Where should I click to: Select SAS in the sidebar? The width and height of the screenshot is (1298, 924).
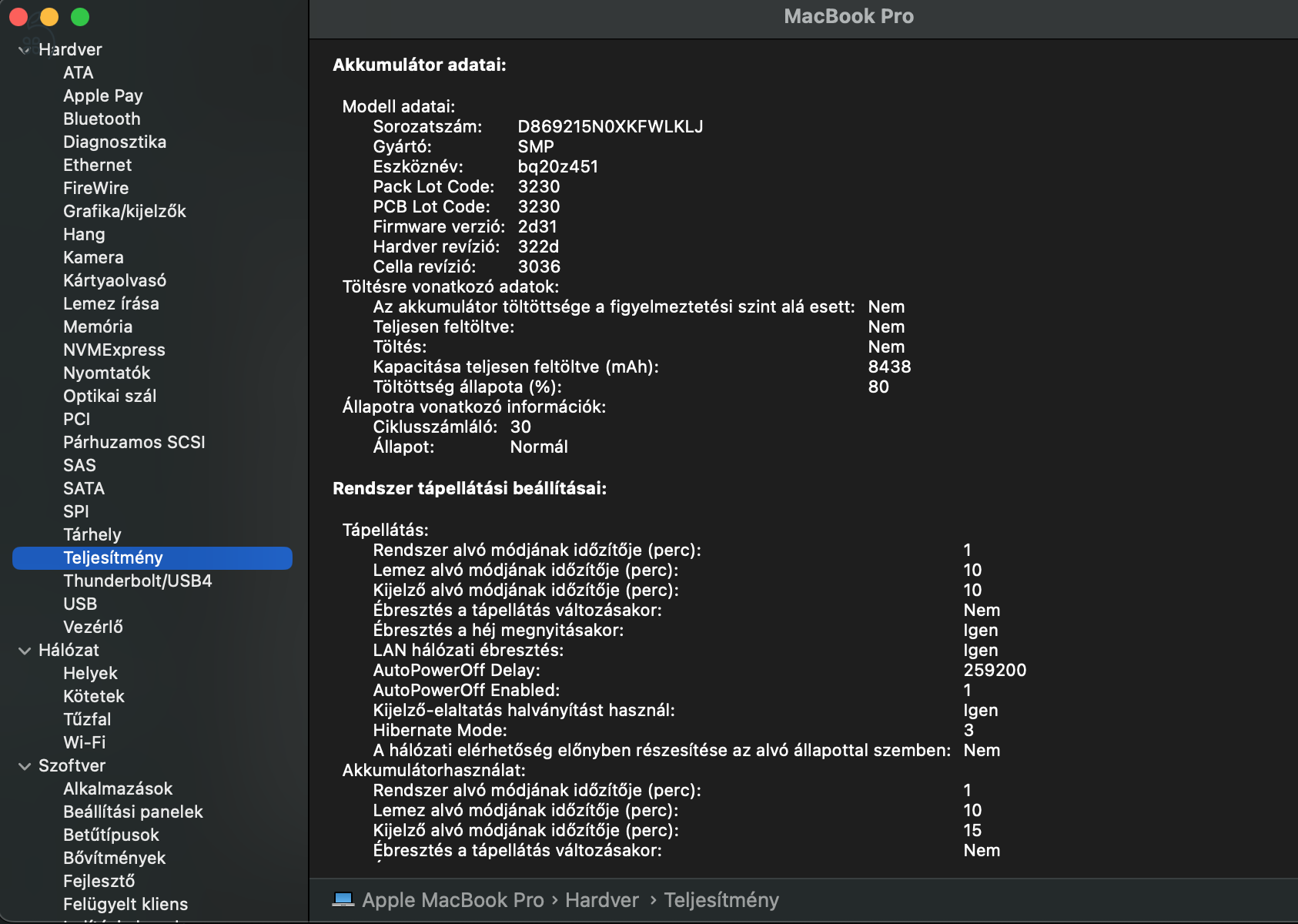coord(79,465)
